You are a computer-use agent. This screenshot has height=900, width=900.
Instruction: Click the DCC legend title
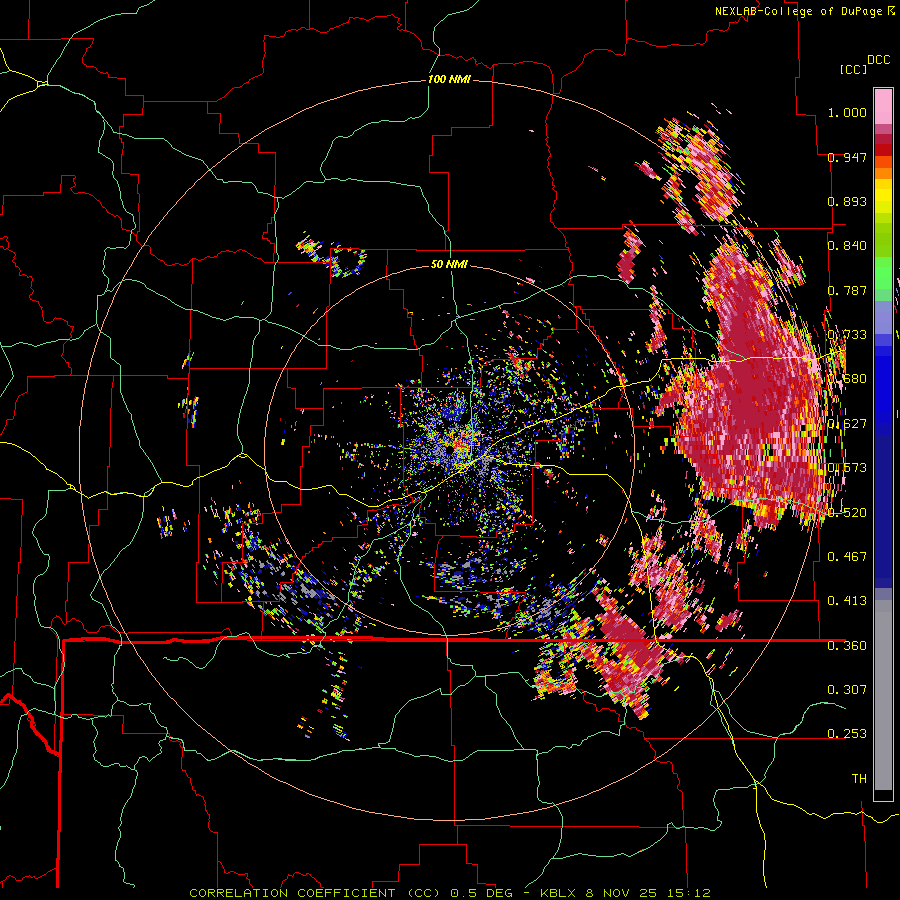[878, 60]
